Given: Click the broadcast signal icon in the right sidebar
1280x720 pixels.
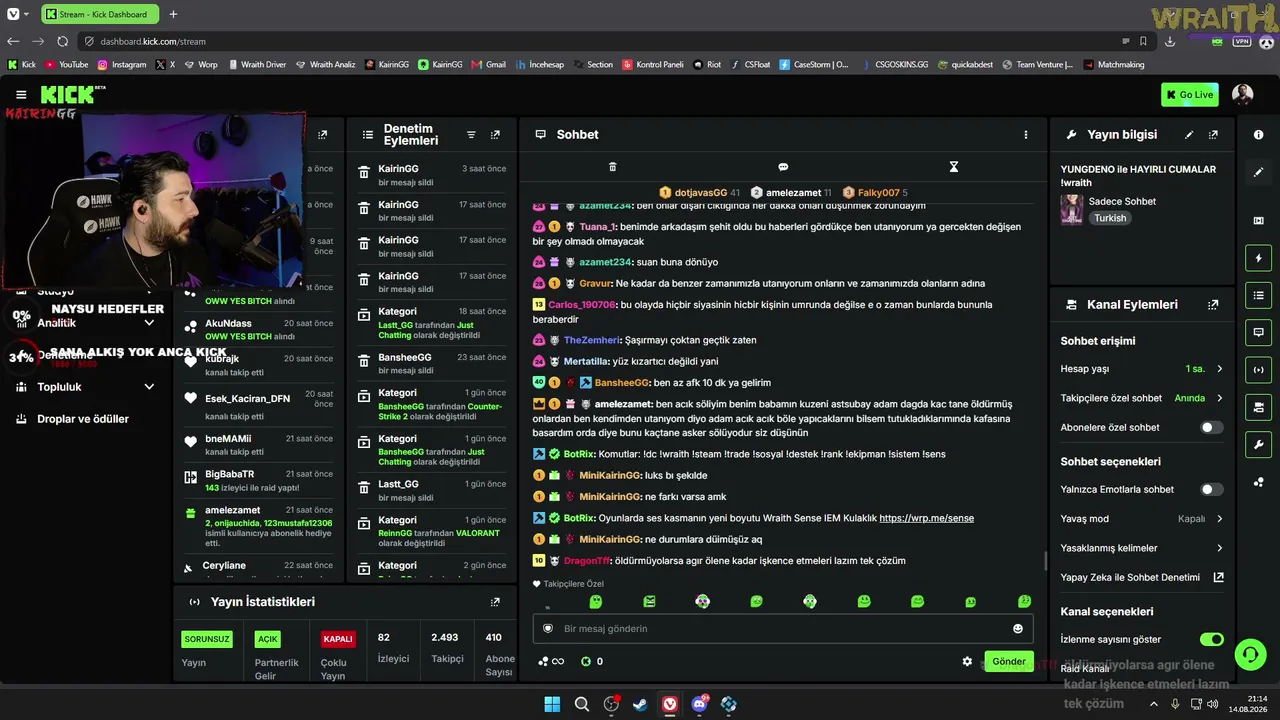Looking at the screenshot, I should (1258, 370).
